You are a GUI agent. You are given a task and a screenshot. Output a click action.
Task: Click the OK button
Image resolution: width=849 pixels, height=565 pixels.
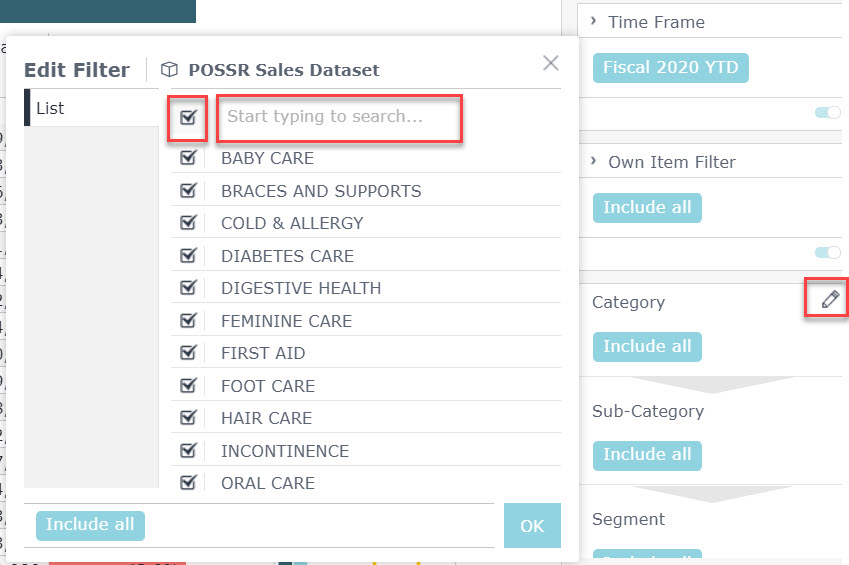(x=532, y=525)
